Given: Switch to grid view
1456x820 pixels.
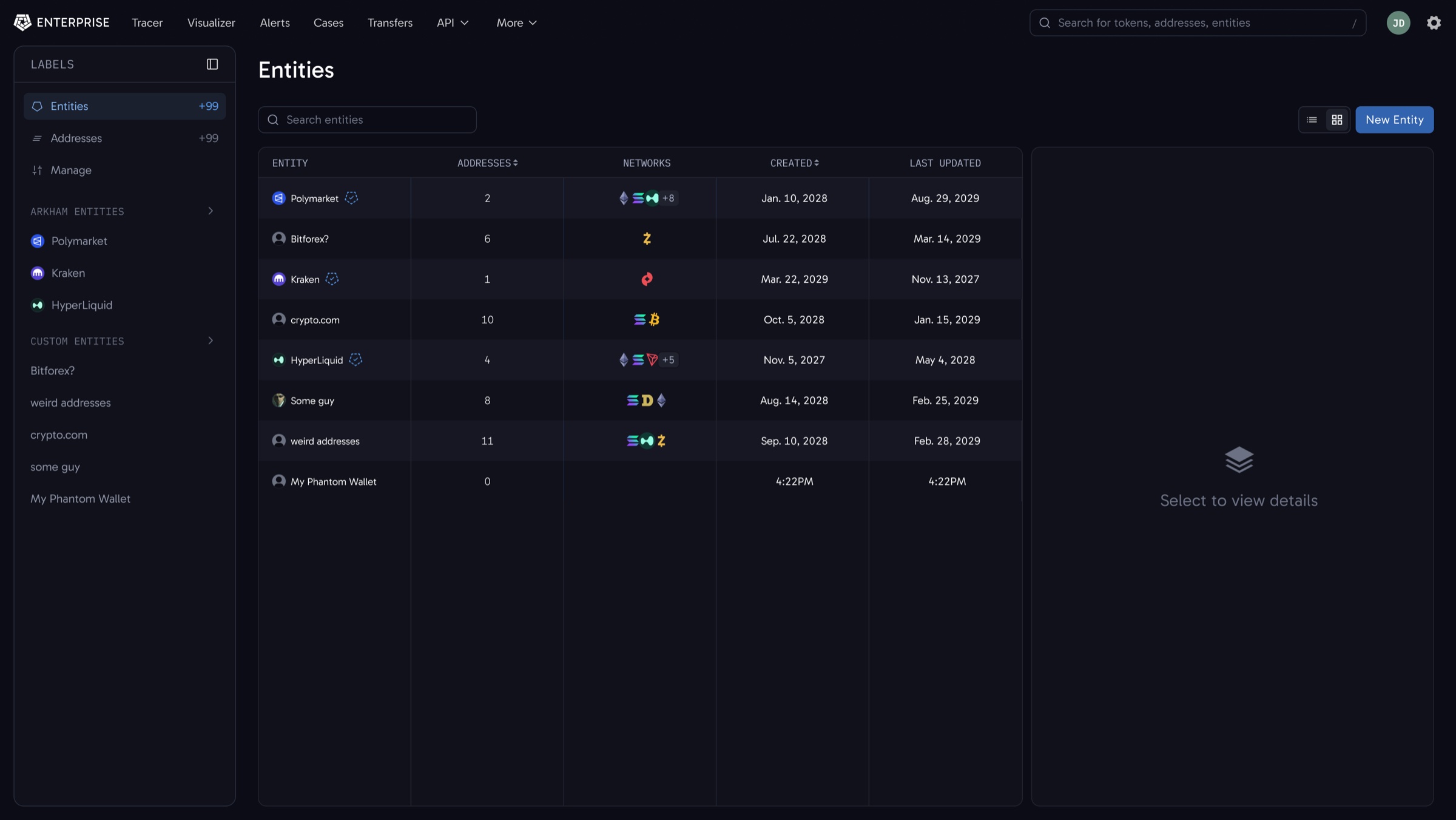Looking at the screenshot, I should click(x=1337, y=120).
